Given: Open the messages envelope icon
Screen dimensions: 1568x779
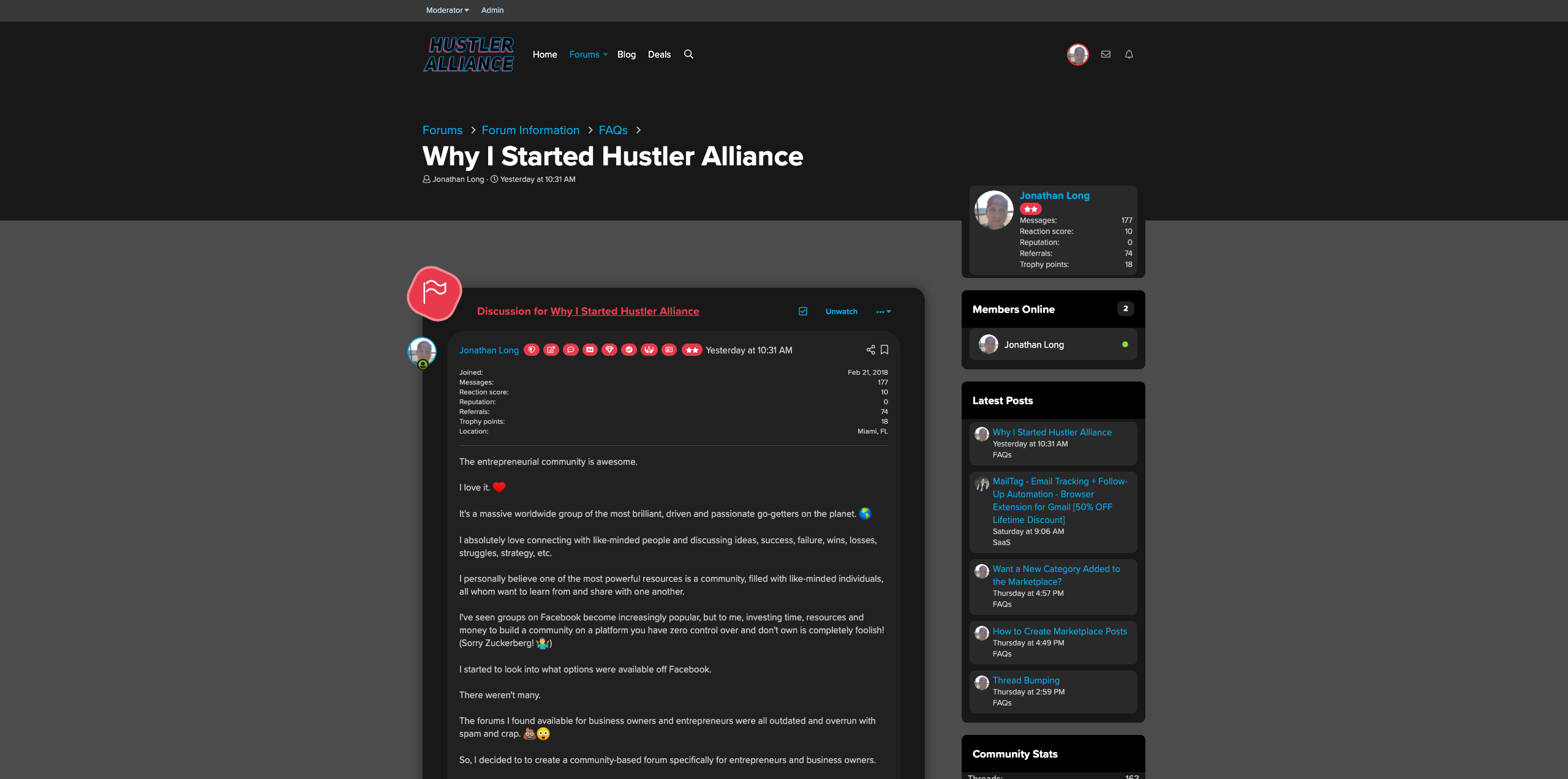Looking at the screenshot, I should [x=1106, y=54].
